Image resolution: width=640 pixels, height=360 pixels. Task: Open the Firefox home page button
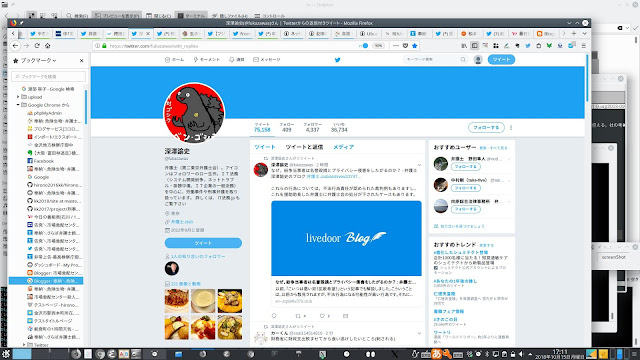(x=48, y=46)
